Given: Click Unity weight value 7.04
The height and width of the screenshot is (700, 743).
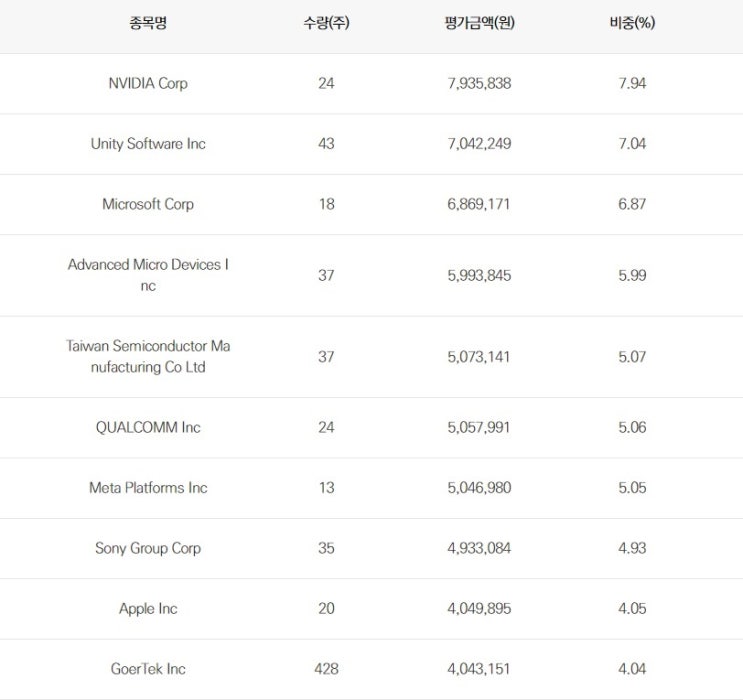Looking at the screenshot, I should coord(632,144).
